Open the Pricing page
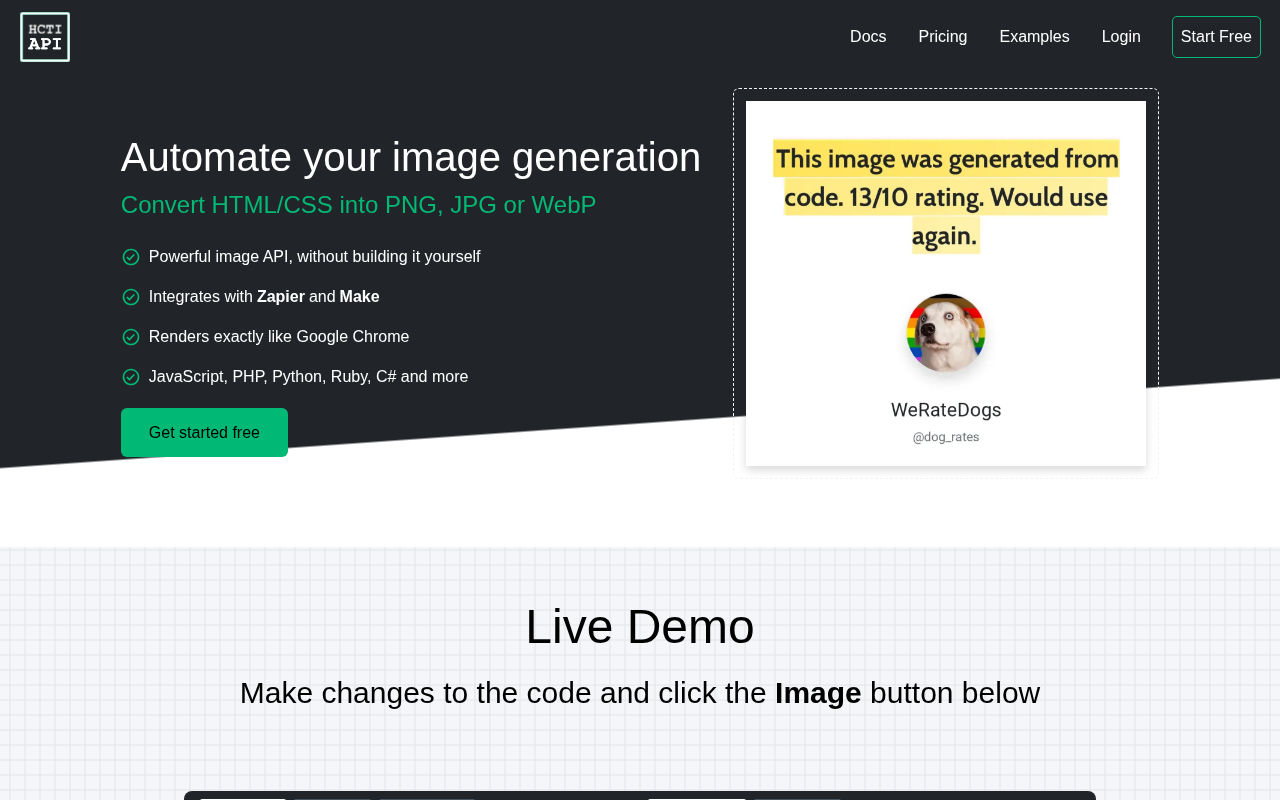Screen dimensions: 1280x800 943,37
